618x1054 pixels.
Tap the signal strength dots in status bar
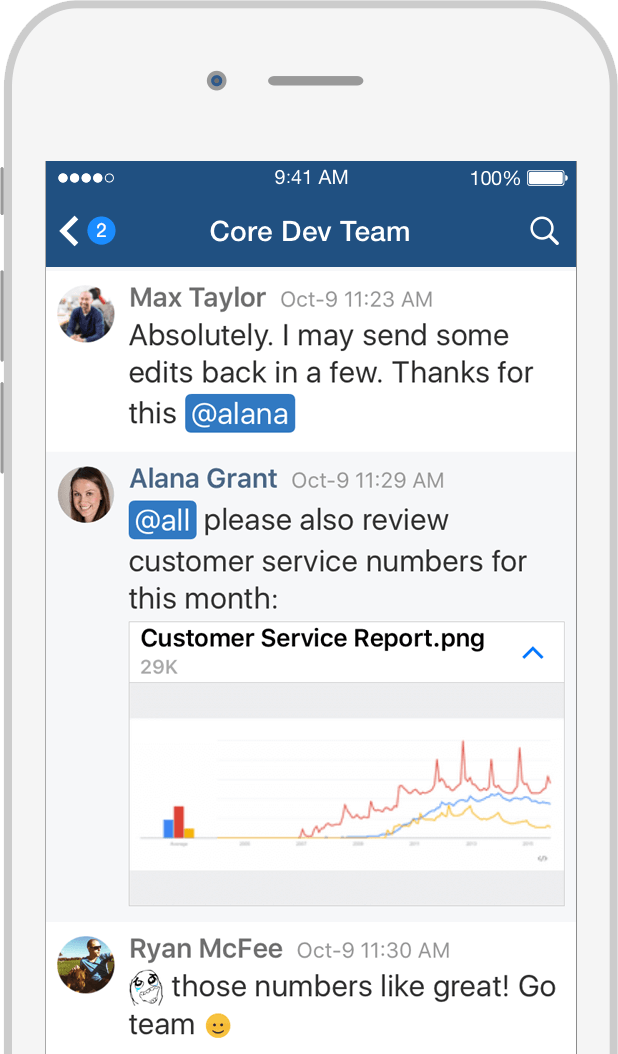(86, 178)
